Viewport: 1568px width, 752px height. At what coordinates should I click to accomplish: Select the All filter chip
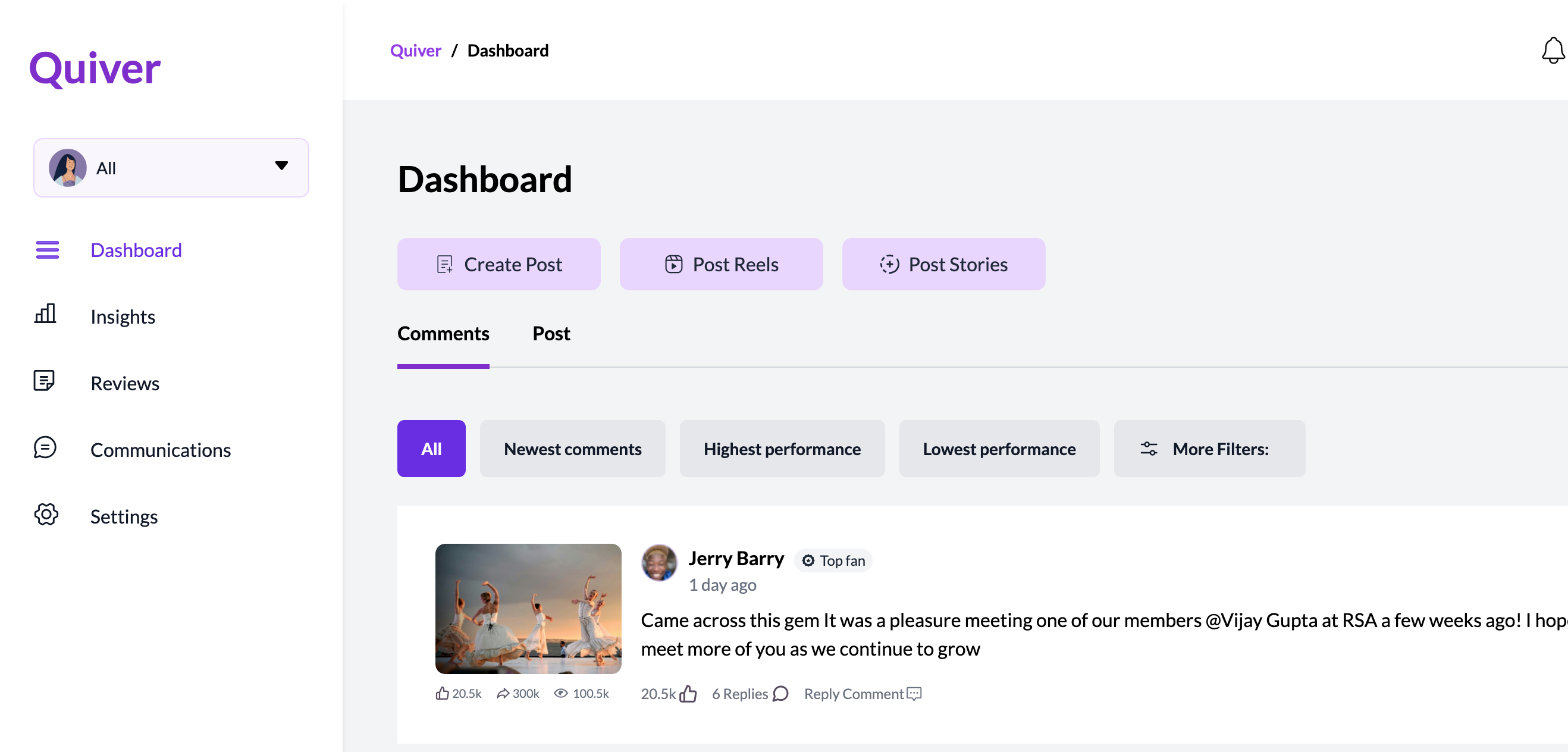[432, 449]
